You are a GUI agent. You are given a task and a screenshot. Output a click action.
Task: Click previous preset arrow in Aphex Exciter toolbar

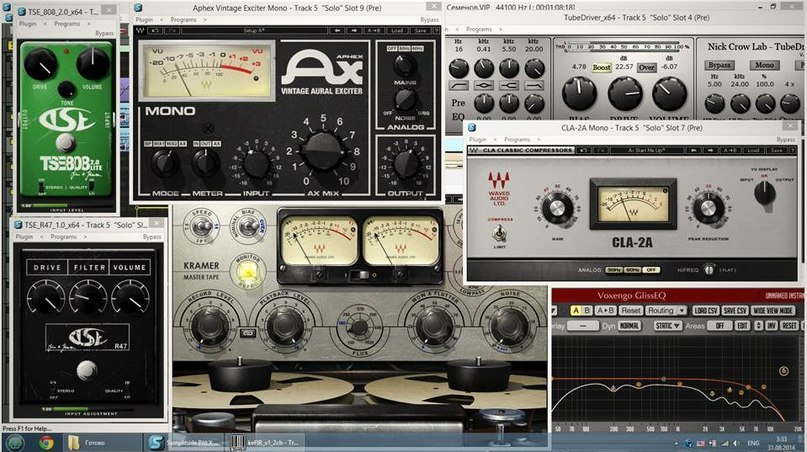(x=337, y=31)
